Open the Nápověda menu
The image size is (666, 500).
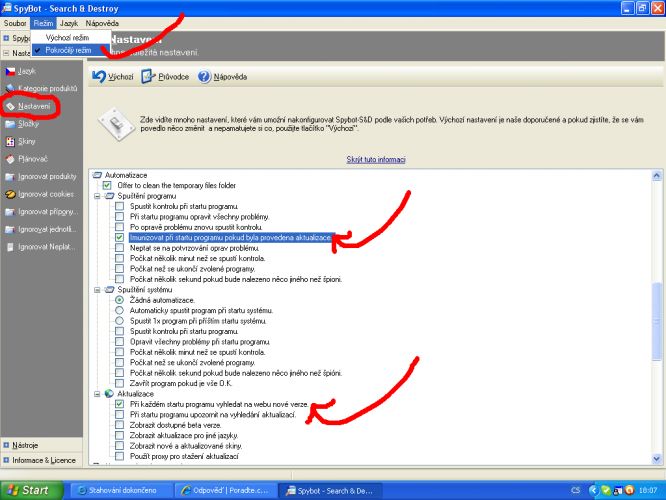(x=102, y=23)
